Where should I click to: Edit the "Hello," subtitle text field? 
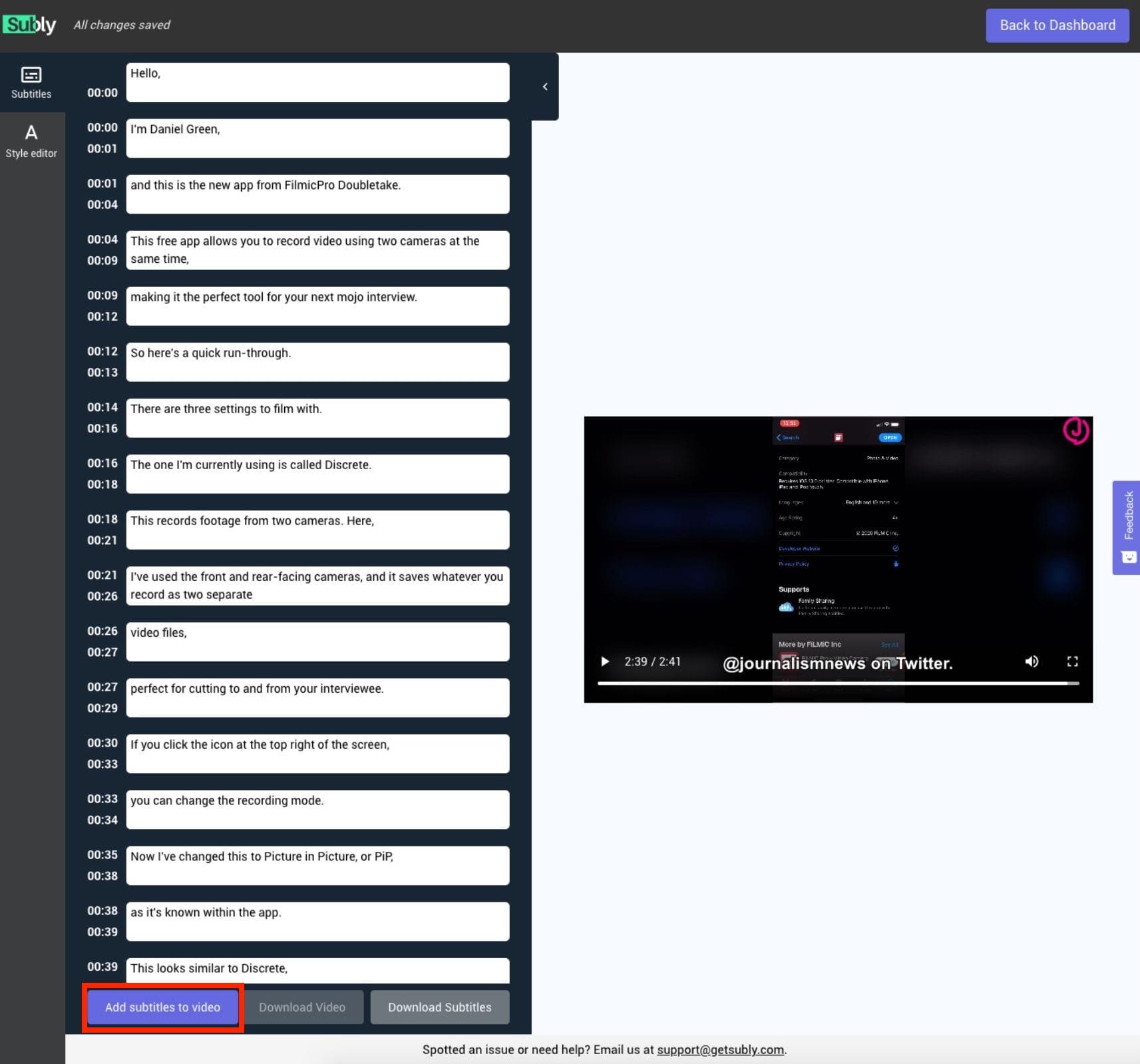[x=317, y=83]
